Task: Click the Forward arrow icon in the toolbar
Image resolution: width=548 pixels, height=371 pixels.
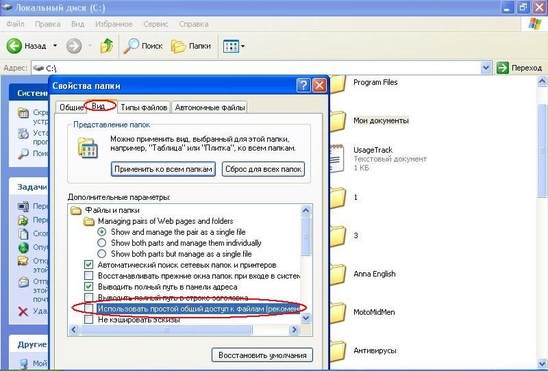Action: pyautogui.click(x=74, y=46)
